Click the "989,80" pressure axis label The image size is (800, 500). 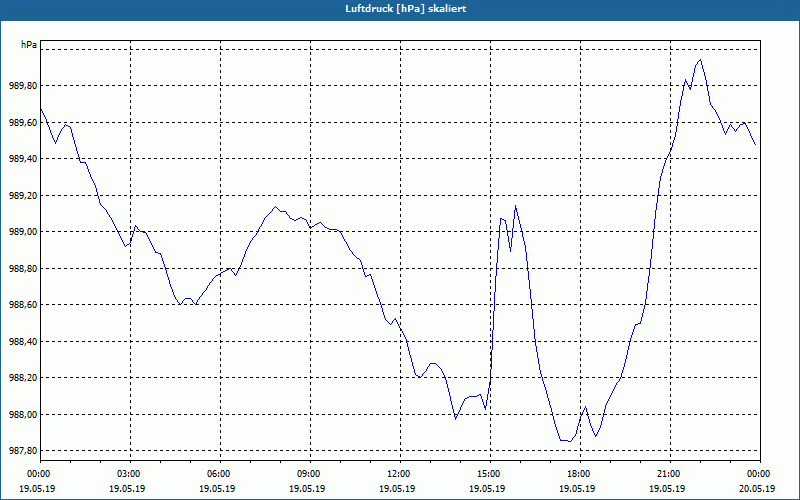tap(23, 86)
